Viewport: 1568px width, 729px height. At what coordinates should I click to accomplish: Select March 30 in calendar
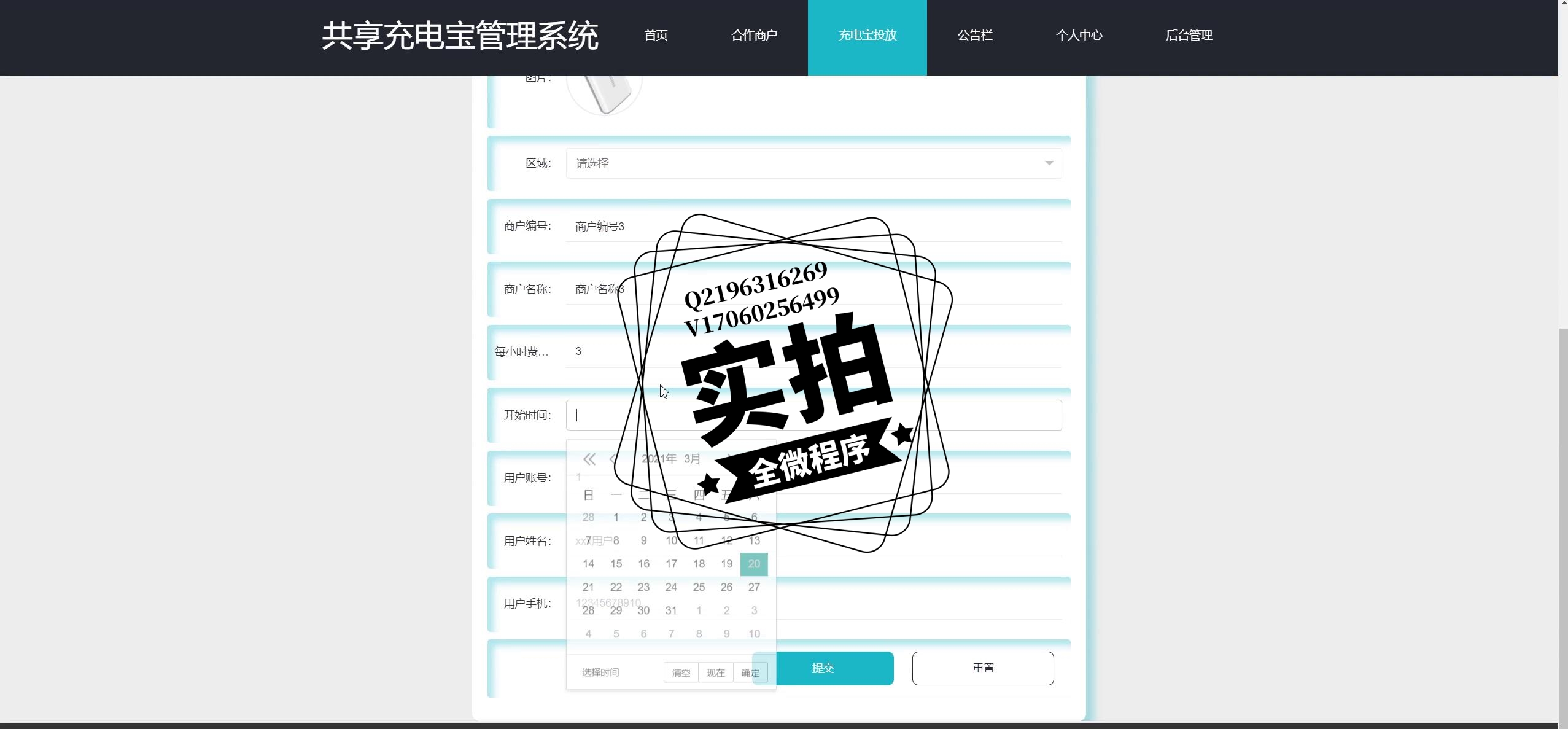643,611
